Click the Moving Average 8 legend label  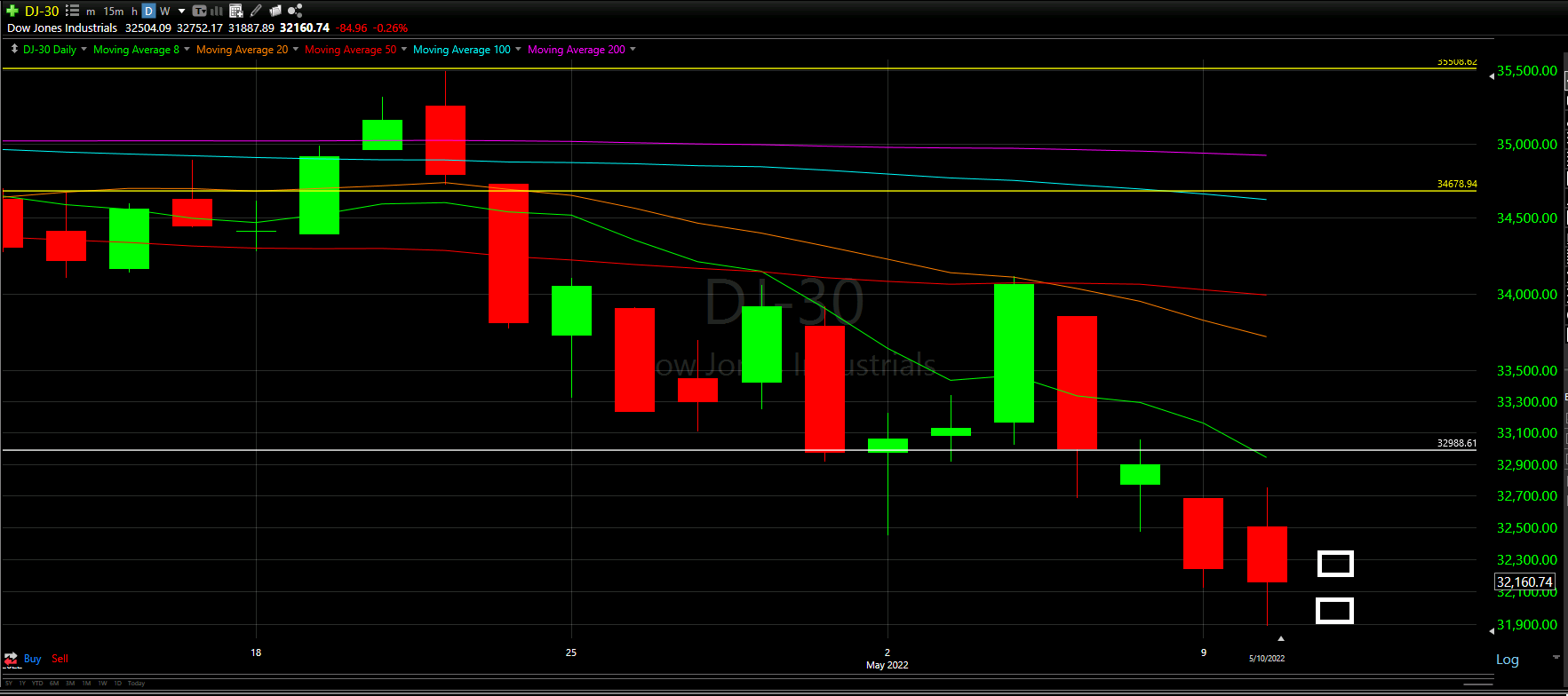point(136,50)
